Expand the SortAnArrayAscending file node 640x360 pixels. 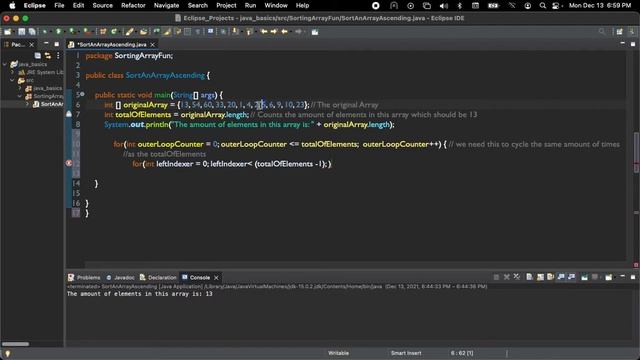click(27, 104)
